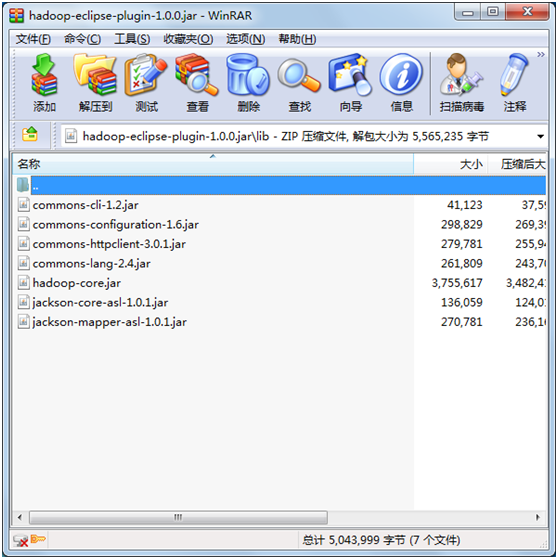Sort by Size (大小) column header
Image resolution: width=558 pixels, height=559 pixels.
(x=451, y=164)
